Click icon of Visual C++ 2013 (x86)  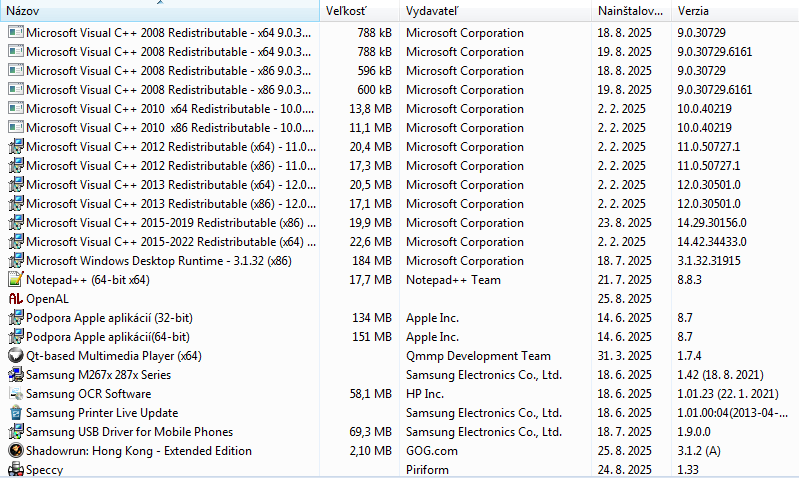coord(16,204)
